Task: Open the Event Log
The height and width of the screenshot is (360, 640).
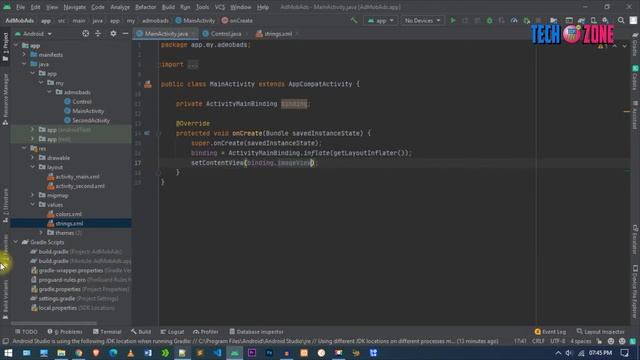Action: coord(550,332)
